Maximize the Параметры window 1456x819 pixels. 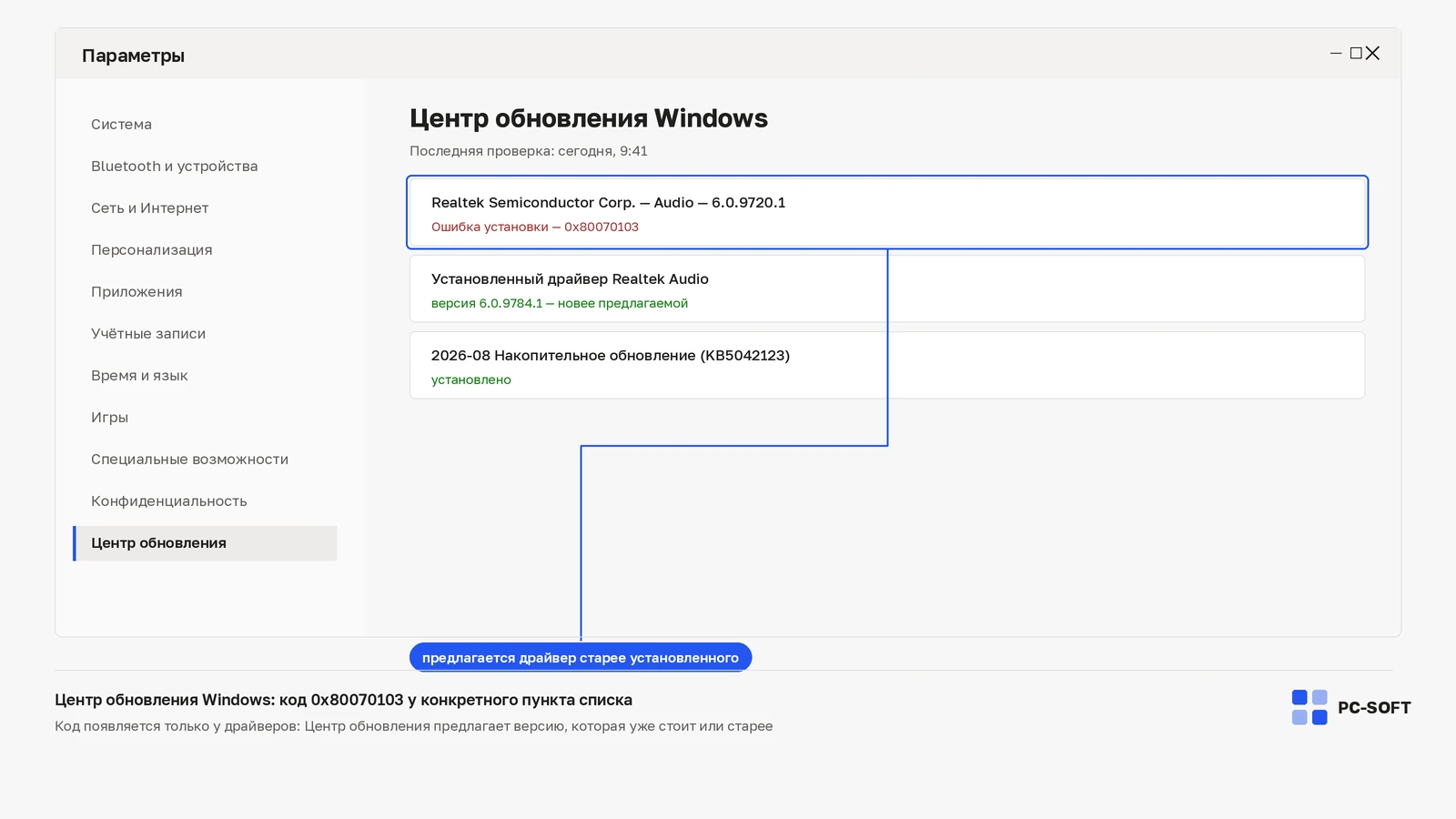tap(1356, 54)
